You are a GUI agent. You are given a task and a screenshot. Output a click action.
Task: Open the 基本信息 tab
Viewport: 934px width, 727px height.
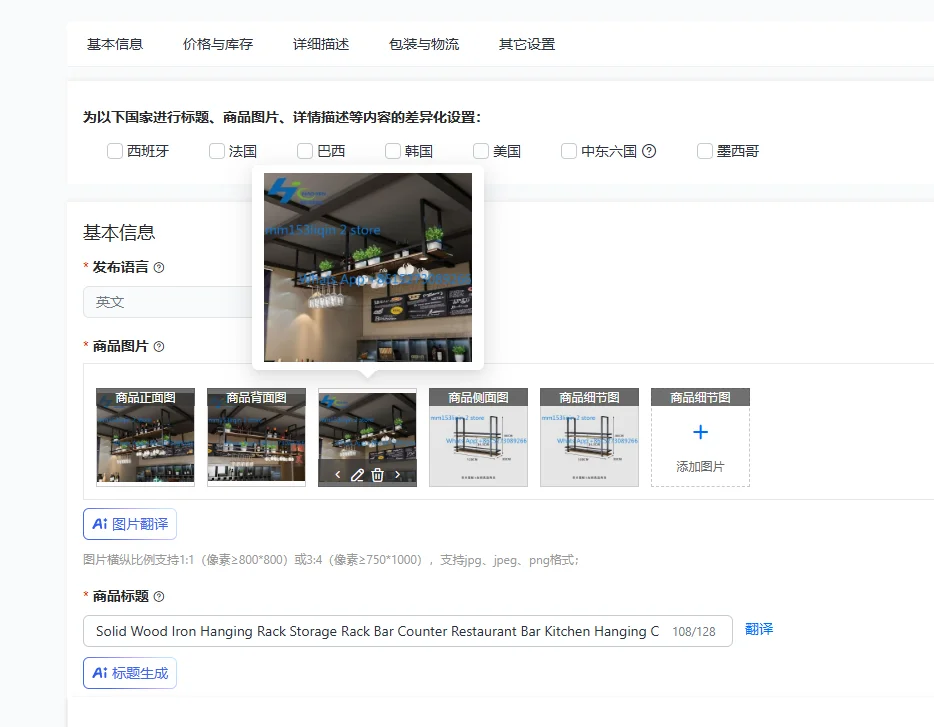pos(115,44)
